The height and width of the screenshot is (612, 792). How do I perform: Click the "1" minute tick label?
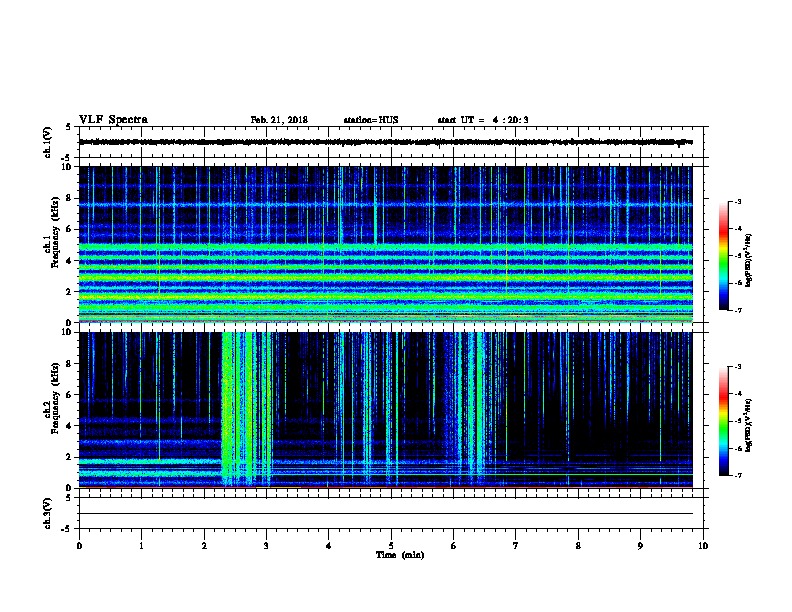point(141,546)
